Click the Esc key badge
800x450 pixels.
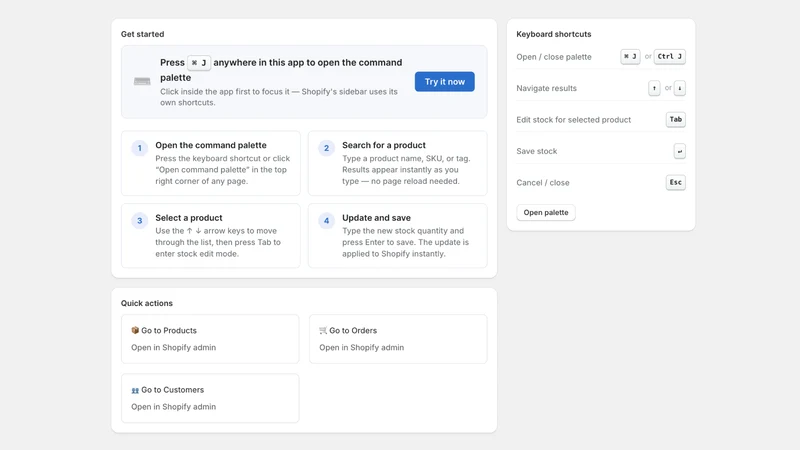[676, 182]
